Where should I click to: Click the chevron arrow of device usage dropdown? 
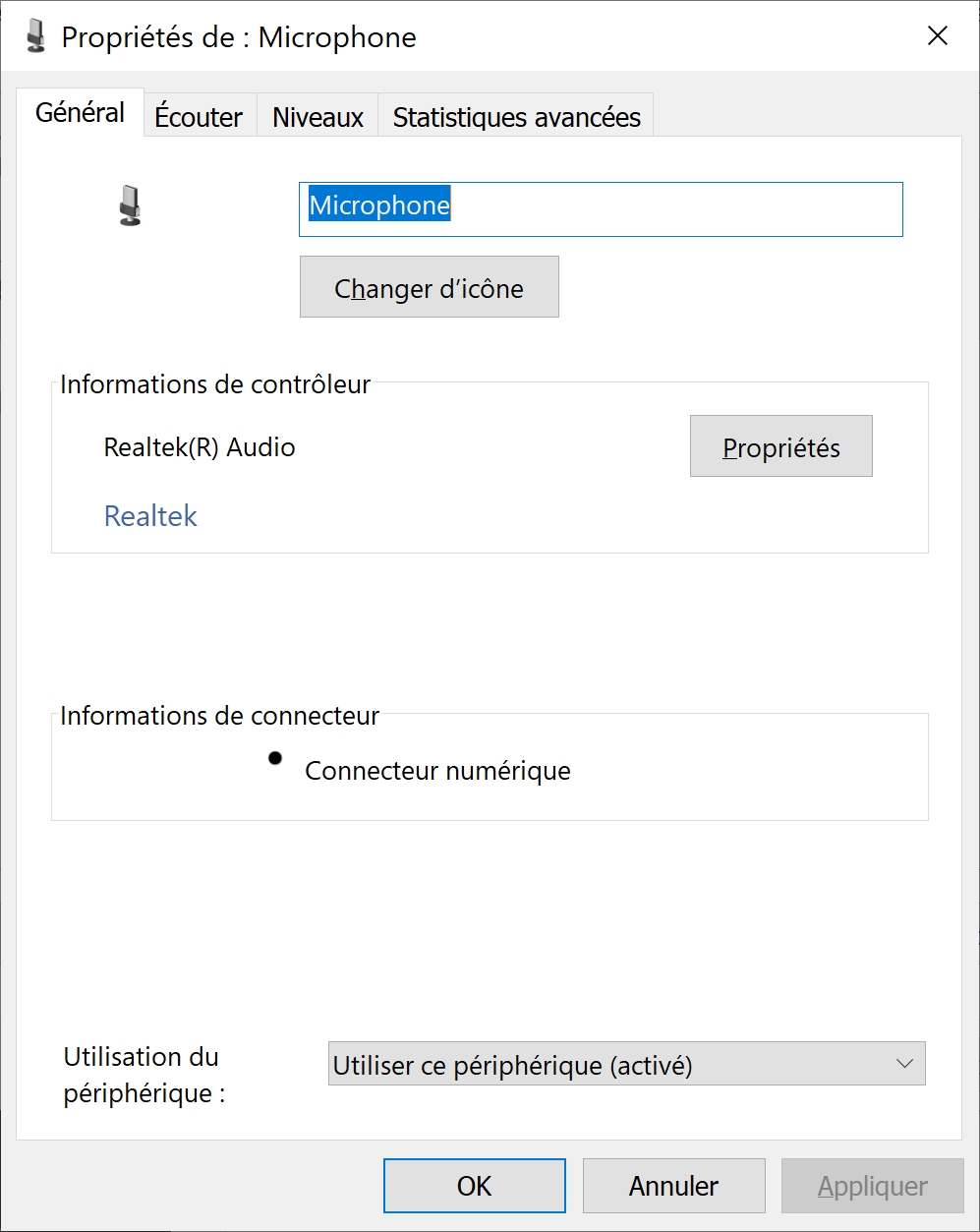(x=904, y=1064)
